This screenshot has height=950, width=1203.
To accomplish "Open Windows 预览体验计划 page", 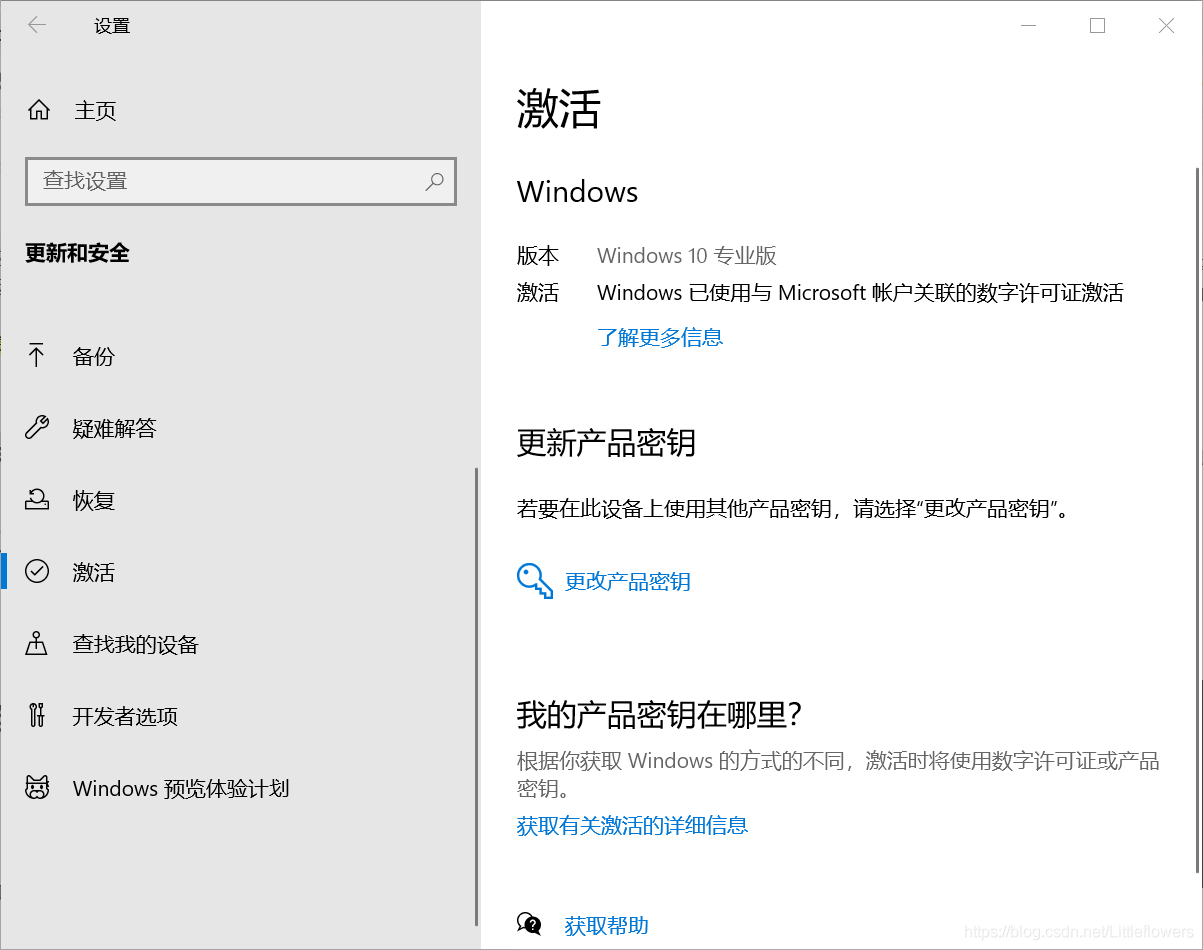I will tap(181, 788).
